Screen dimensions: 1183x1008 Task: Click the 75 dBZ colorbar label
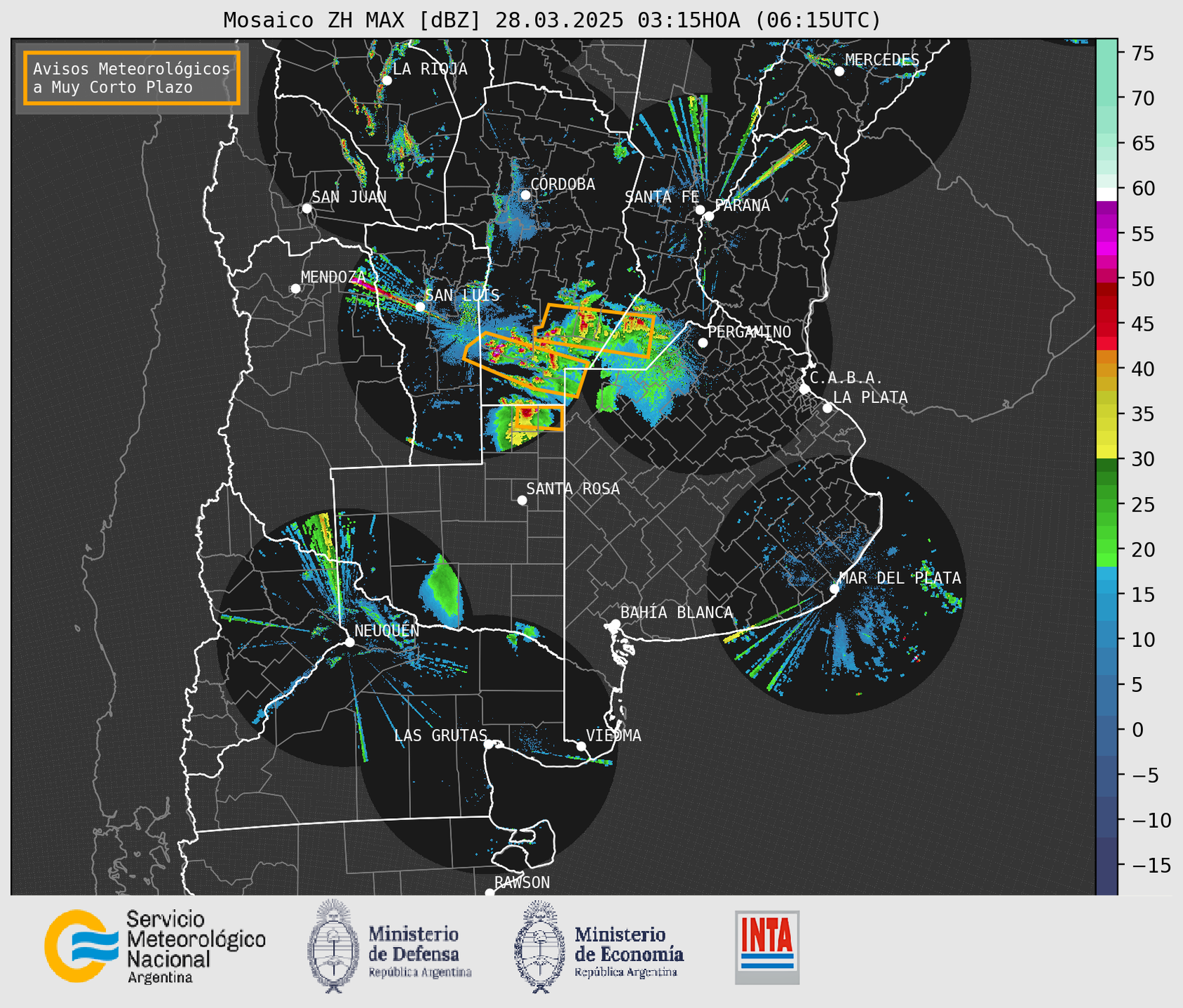pos(1142,53)
